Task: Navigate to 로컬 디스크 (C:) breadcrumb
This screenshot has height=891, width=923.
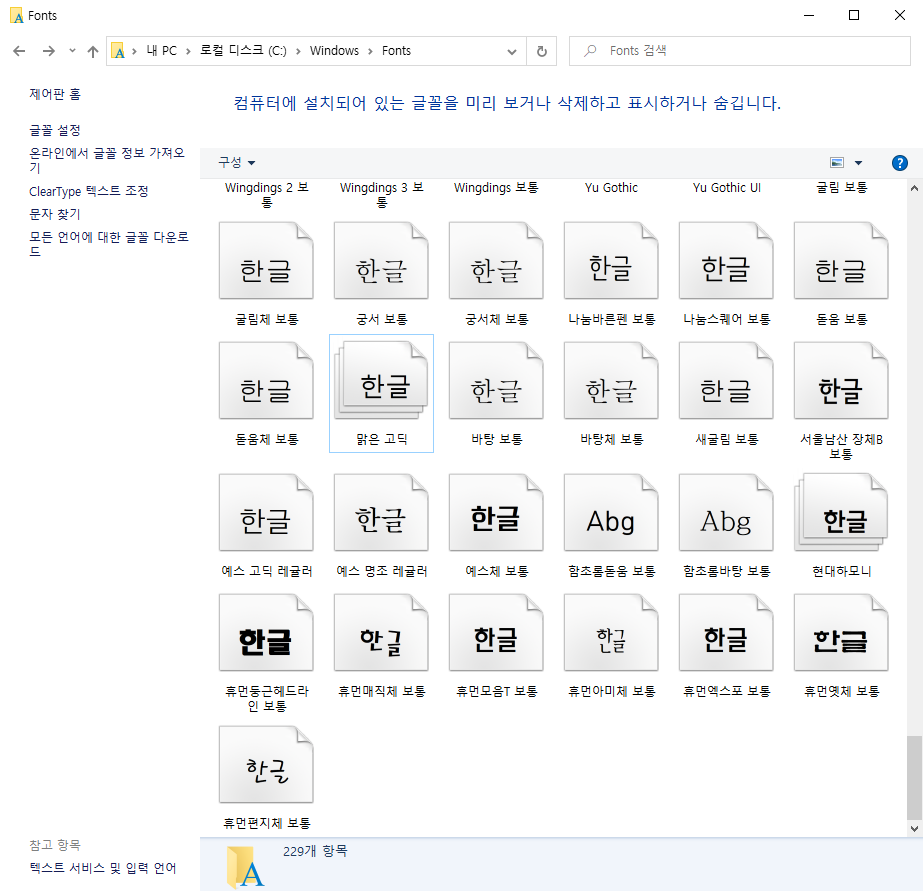Action: 243,51
